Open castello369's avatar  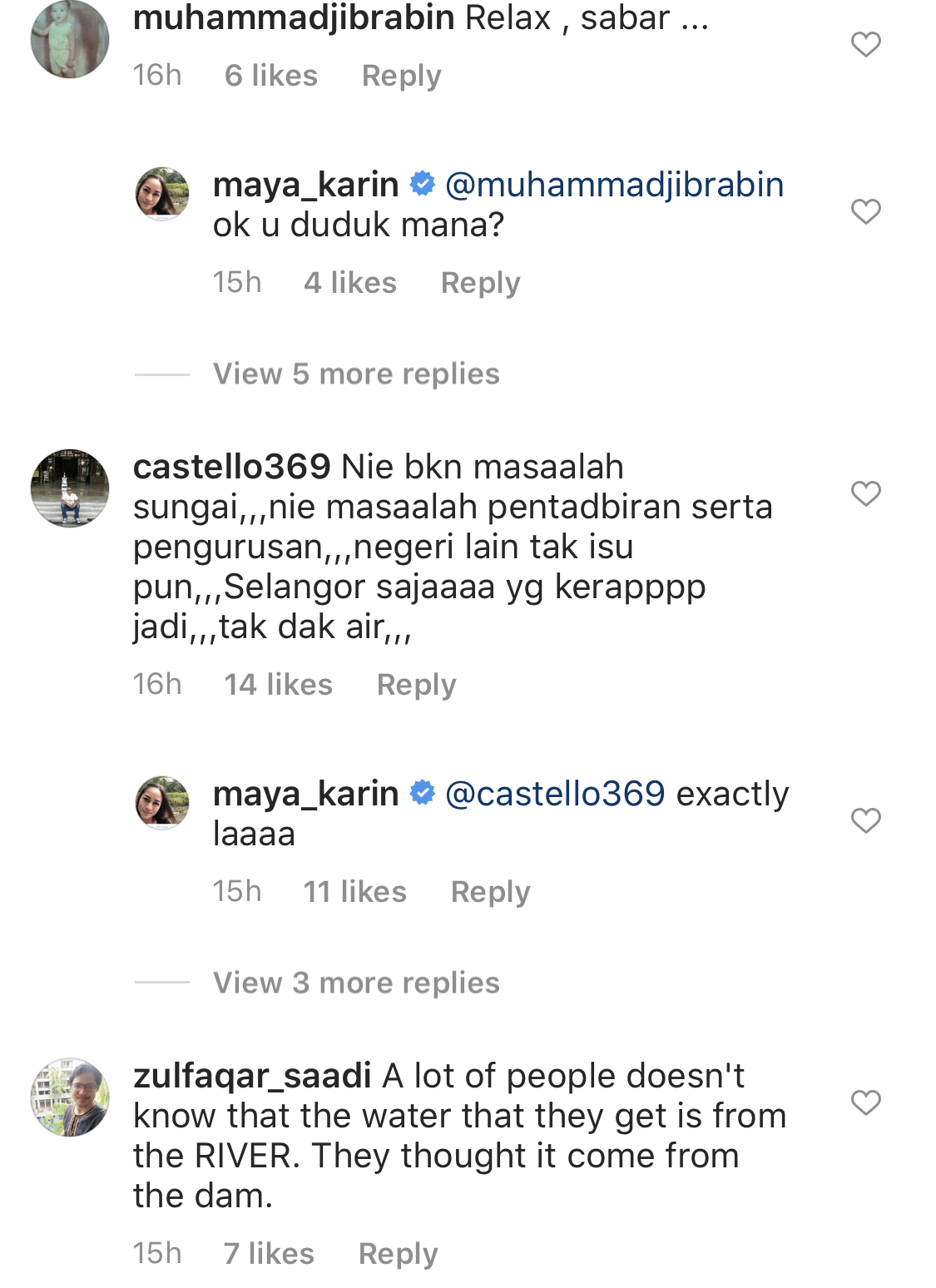70,488
